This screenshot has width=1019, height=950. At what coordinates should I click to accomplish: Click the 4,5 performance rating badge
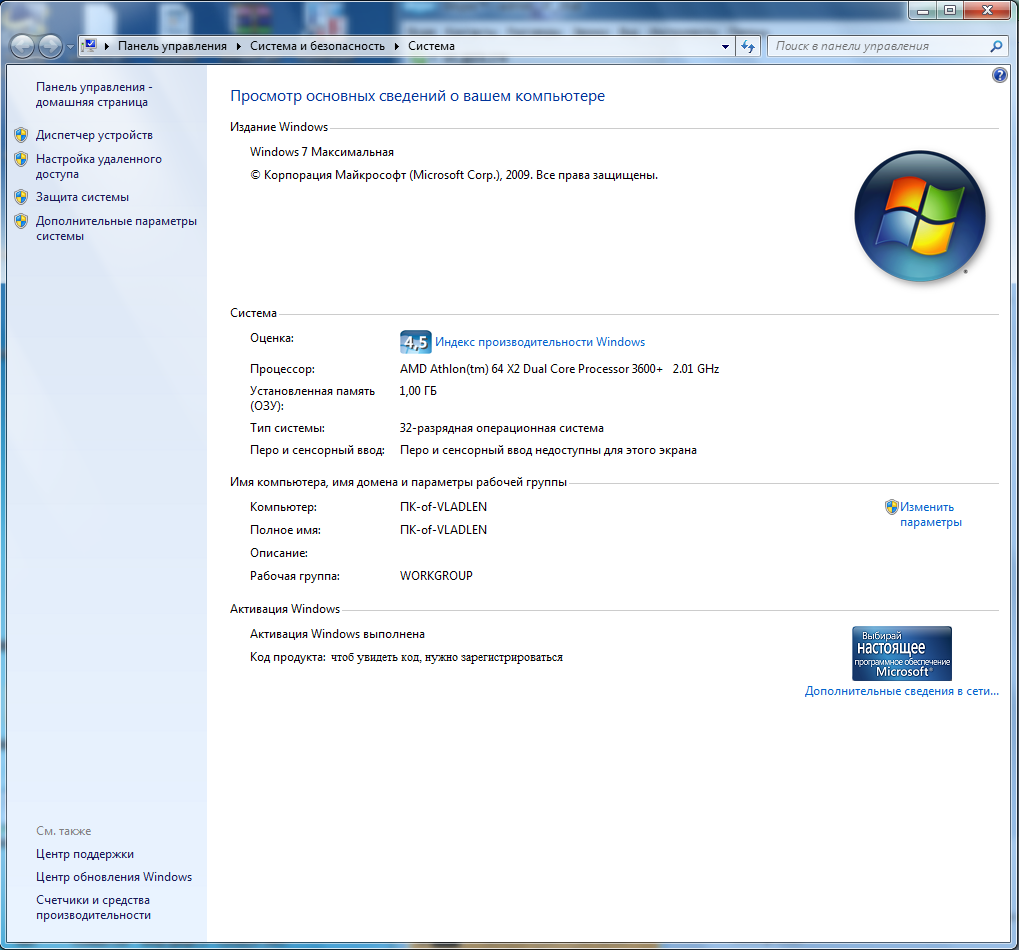point(415,342)
